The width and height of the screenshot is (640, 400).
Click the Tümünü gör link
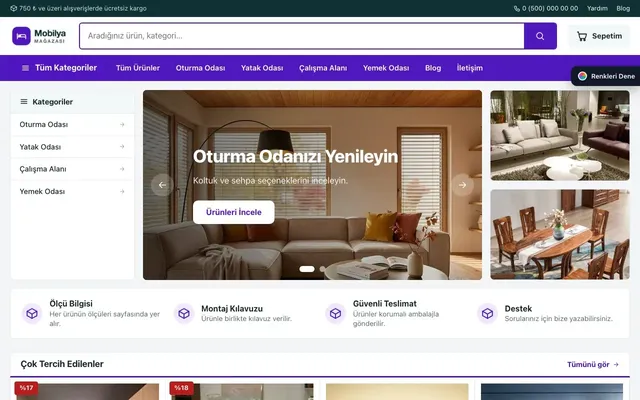pyautogui.click(x=593, y=364)
